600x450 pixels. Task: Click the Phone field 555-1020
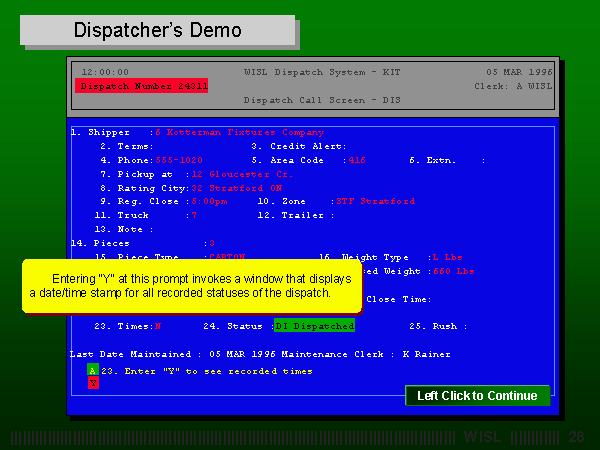point(180,160)
